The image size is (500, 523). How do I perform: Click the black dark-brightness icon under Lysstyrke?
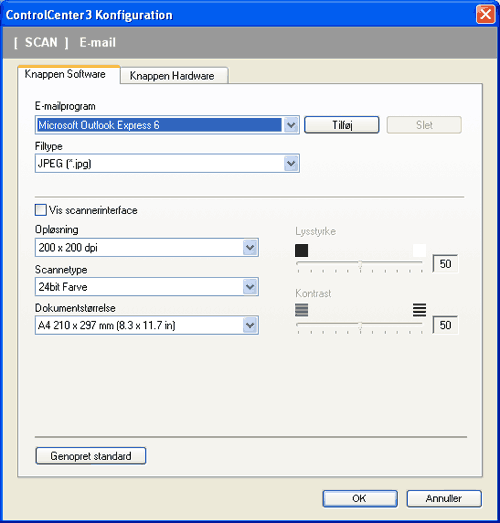coord(301,250)
